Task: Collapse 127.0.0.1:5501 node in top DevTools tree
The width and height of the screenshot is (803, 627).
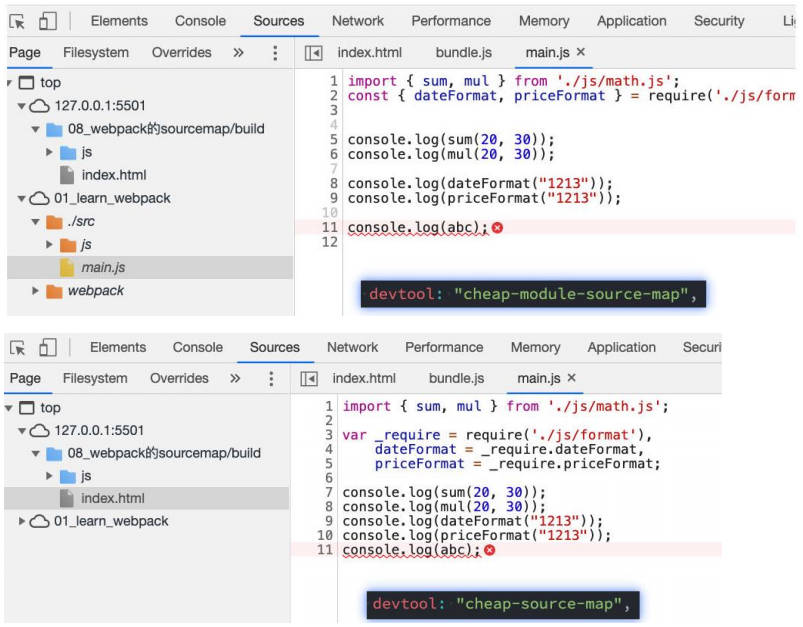Action: coord(22,106)
